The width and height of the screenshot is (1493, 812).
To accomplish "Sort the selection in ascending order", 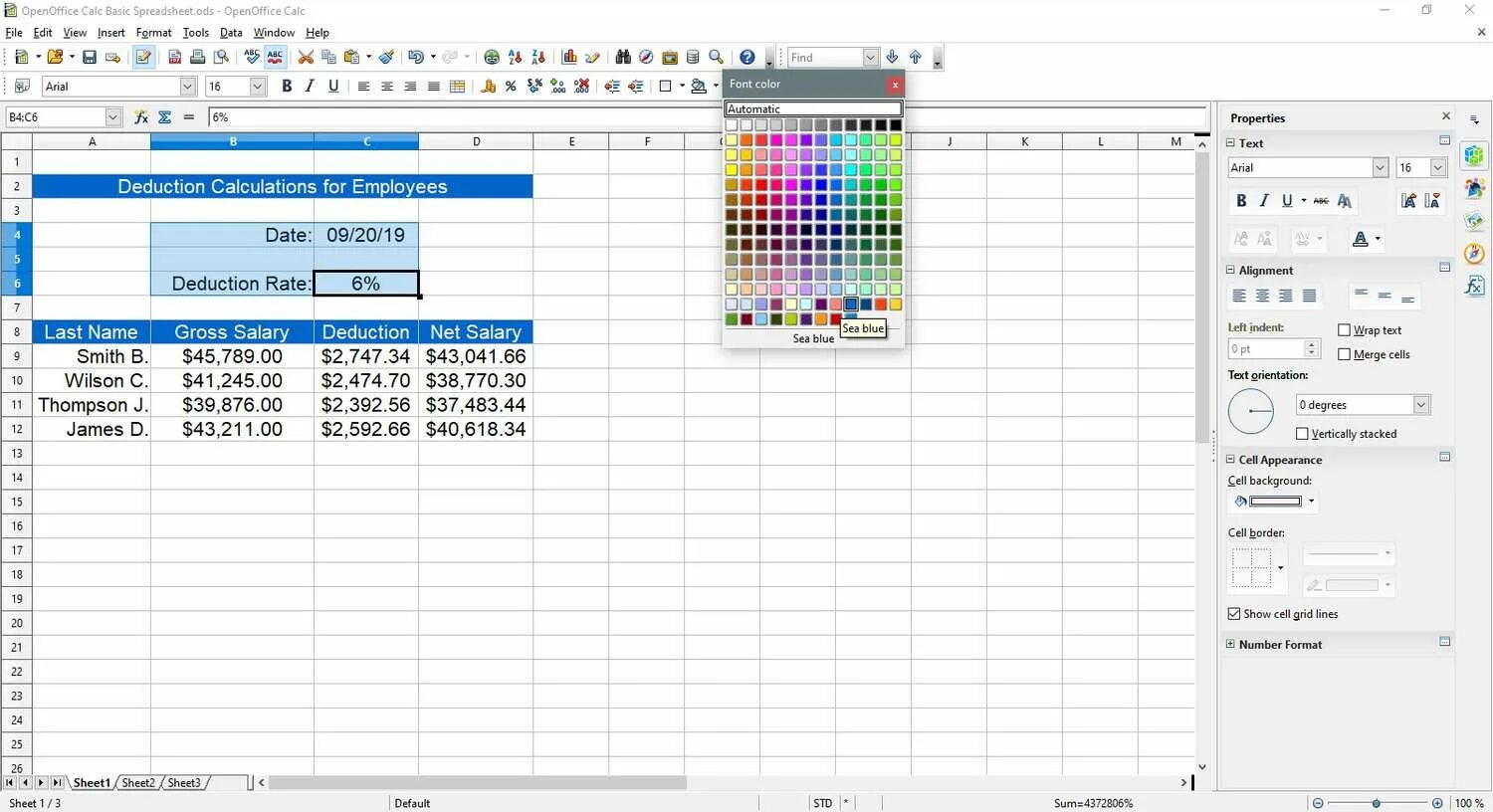I will 515,58.
